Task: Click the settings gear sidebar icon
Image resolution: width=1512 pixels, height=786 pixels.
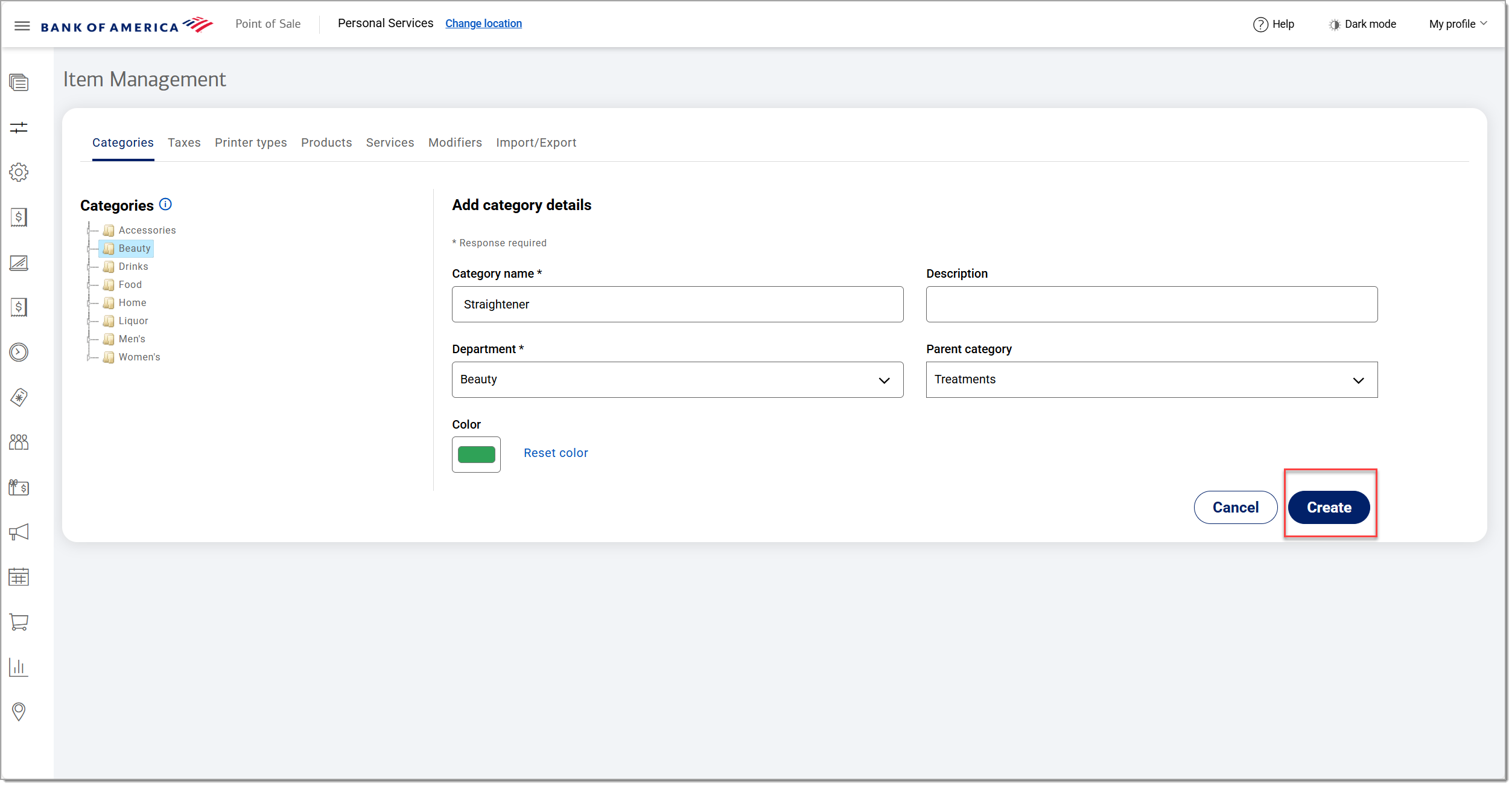Action: (19, 173)
